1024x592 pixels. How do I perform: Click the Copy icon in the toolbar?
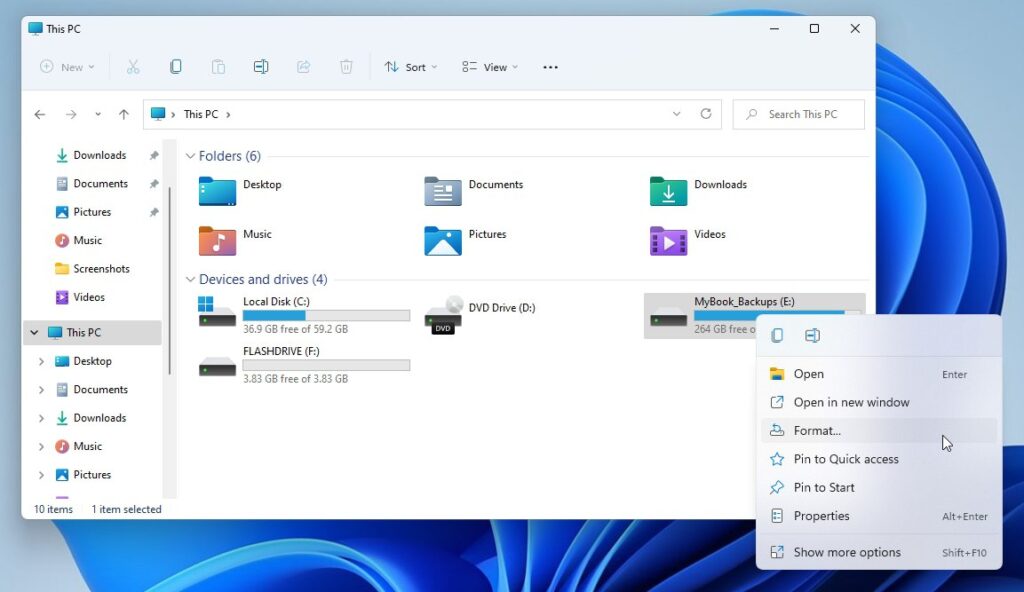click(x=176, y=66)
